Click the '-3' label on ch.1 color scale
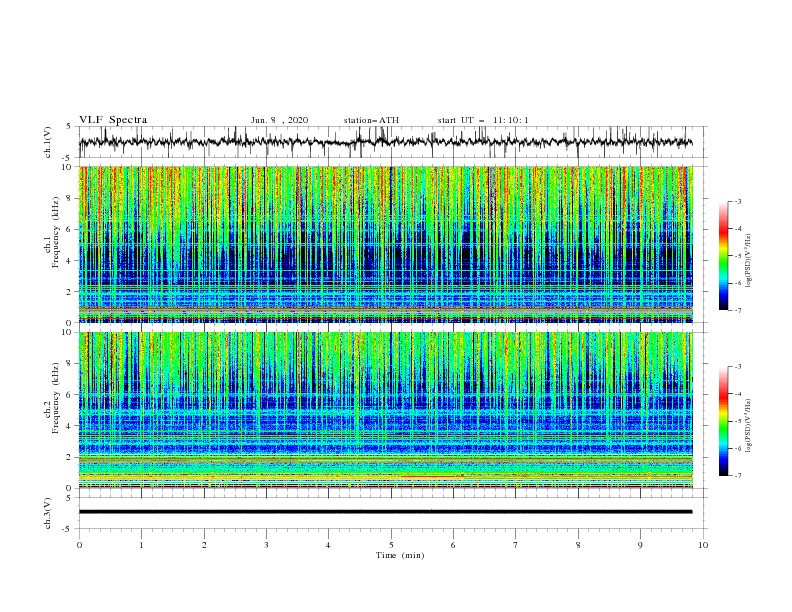The width and height of the screenshot is (792, 612). tap(737, 201)
